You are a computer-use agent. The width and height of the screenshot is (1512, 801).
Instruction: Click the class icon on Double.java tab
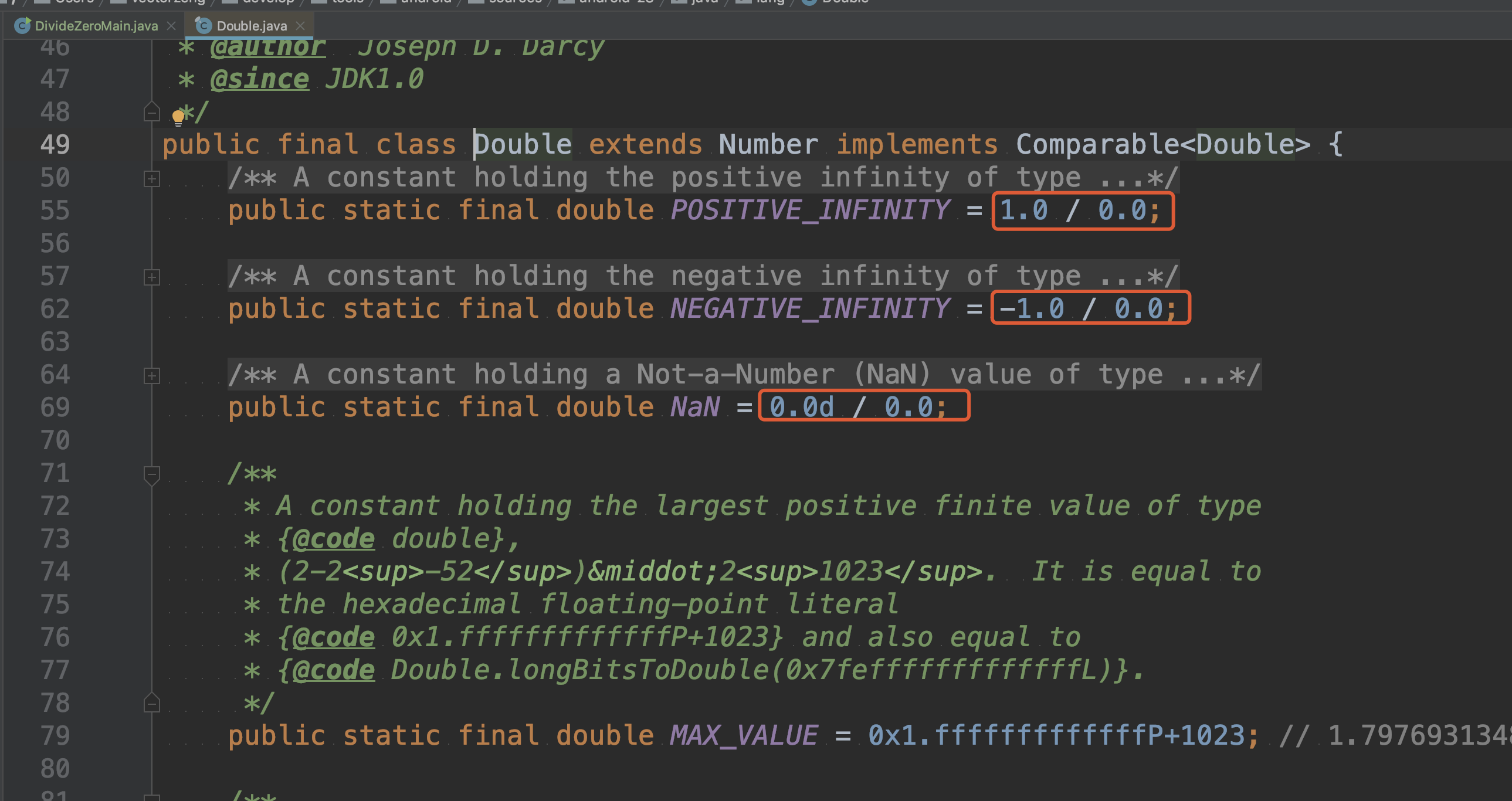(x=203, y=26)
